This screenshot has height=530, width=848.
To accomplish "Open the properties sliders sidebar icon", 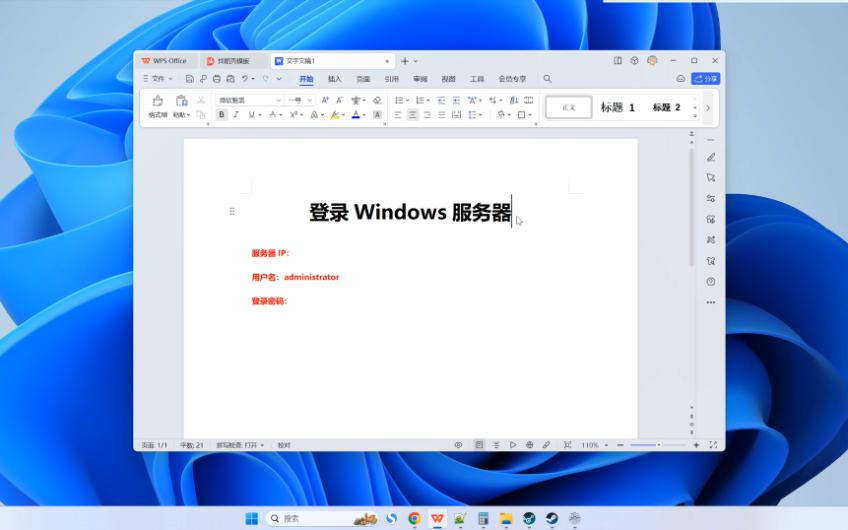I will [x=711, y=198].
